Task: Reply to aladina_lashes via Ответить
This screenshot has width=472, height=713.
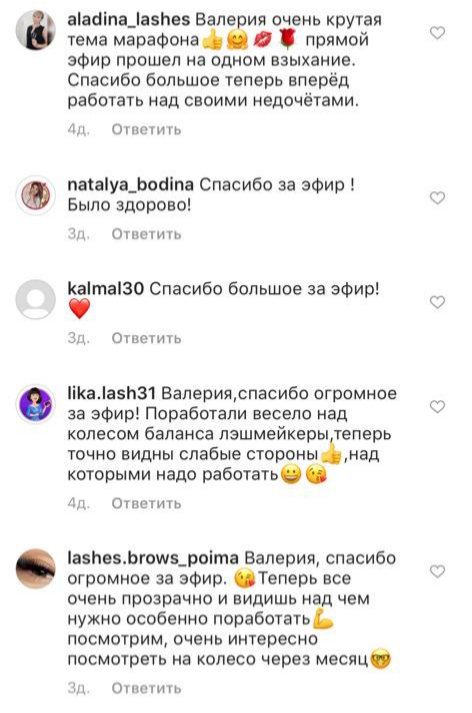Action: [x=146, y=130]
